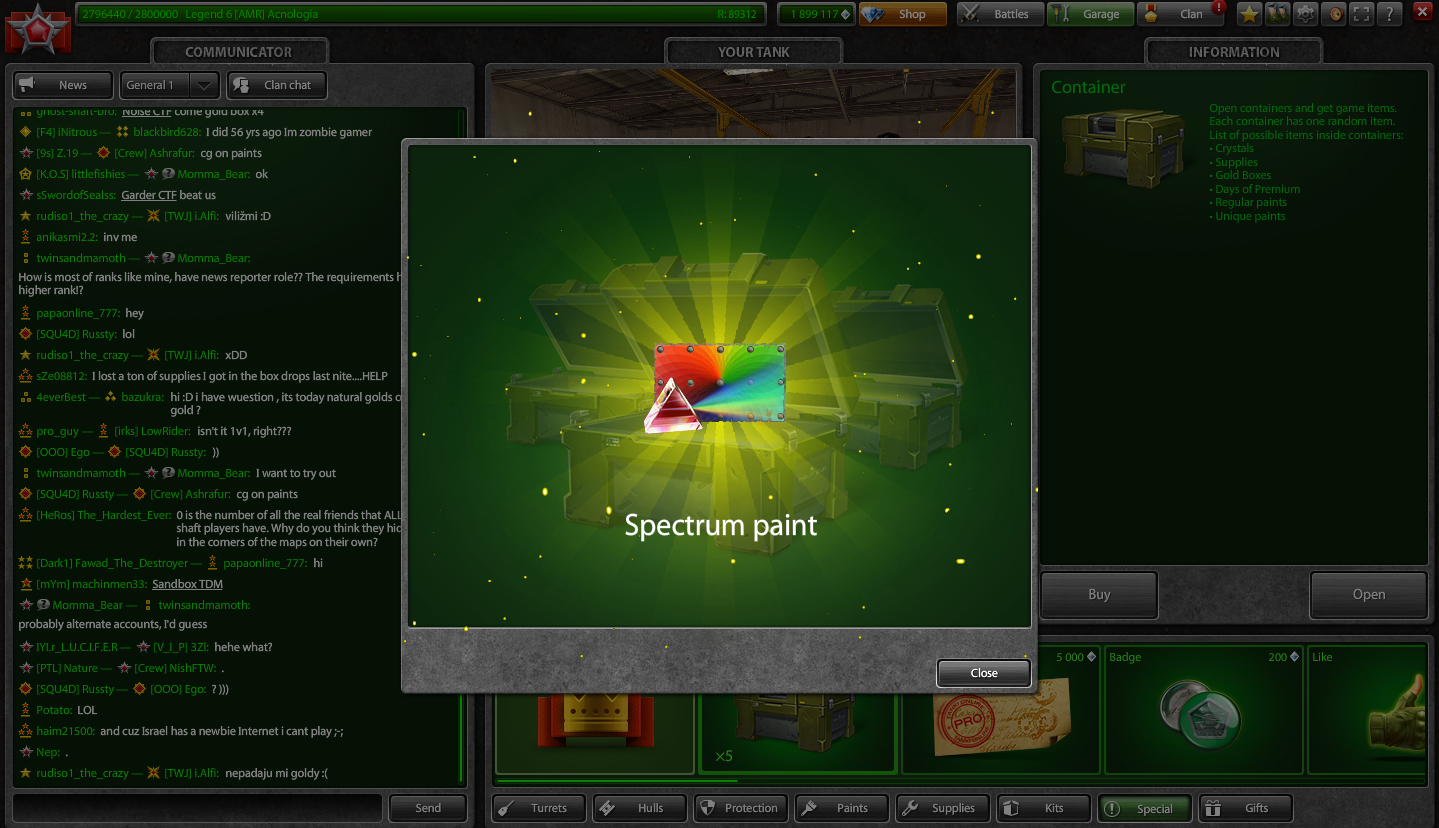
Task: Click username sSwordofSealss in chat
Action: (75, 195)
